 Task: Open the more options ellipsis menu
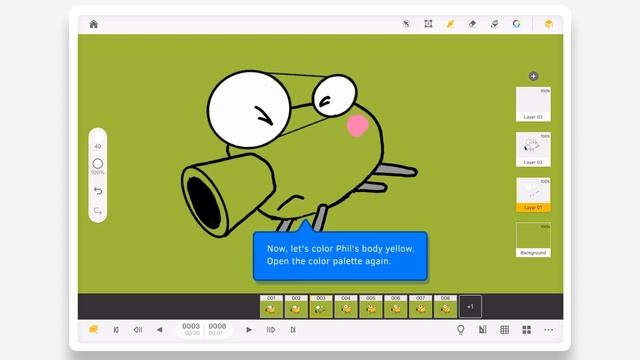[x=549, y=330]
